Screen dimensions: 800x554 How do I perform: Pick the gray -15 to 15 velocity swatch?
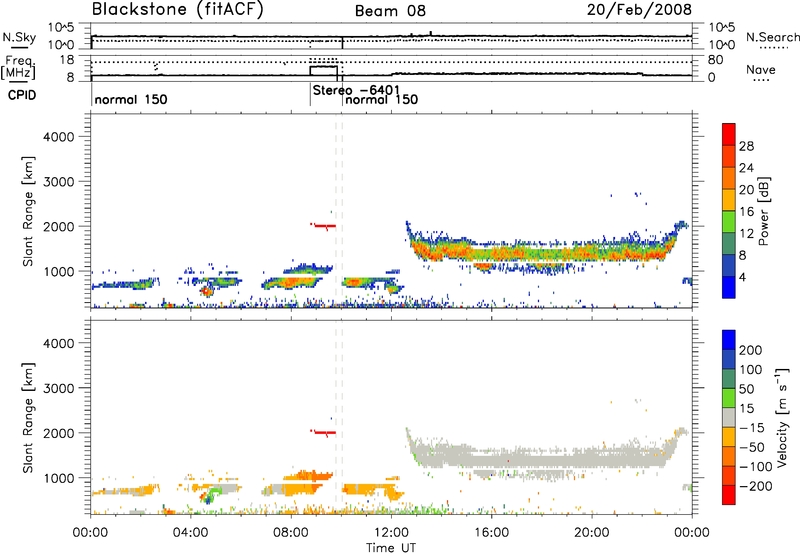point(729,417)
